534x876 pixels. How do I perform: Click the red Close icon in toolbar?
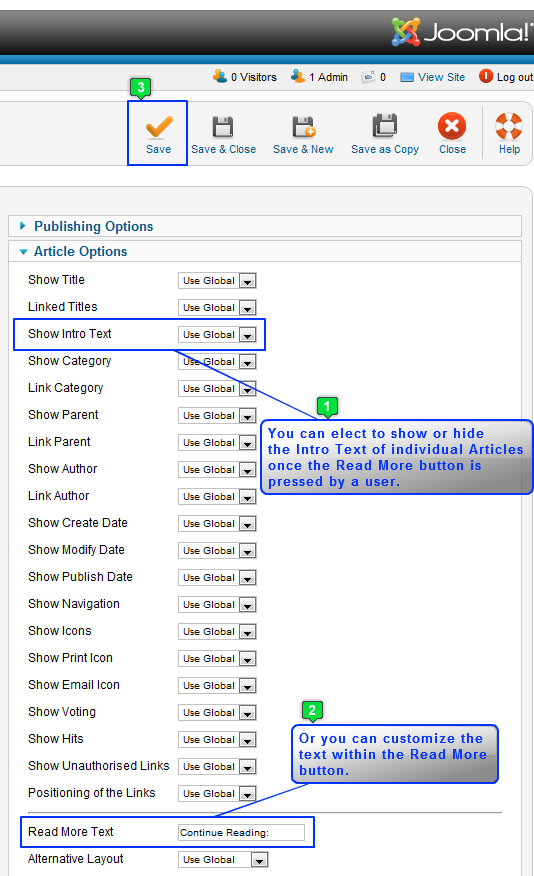452,126
